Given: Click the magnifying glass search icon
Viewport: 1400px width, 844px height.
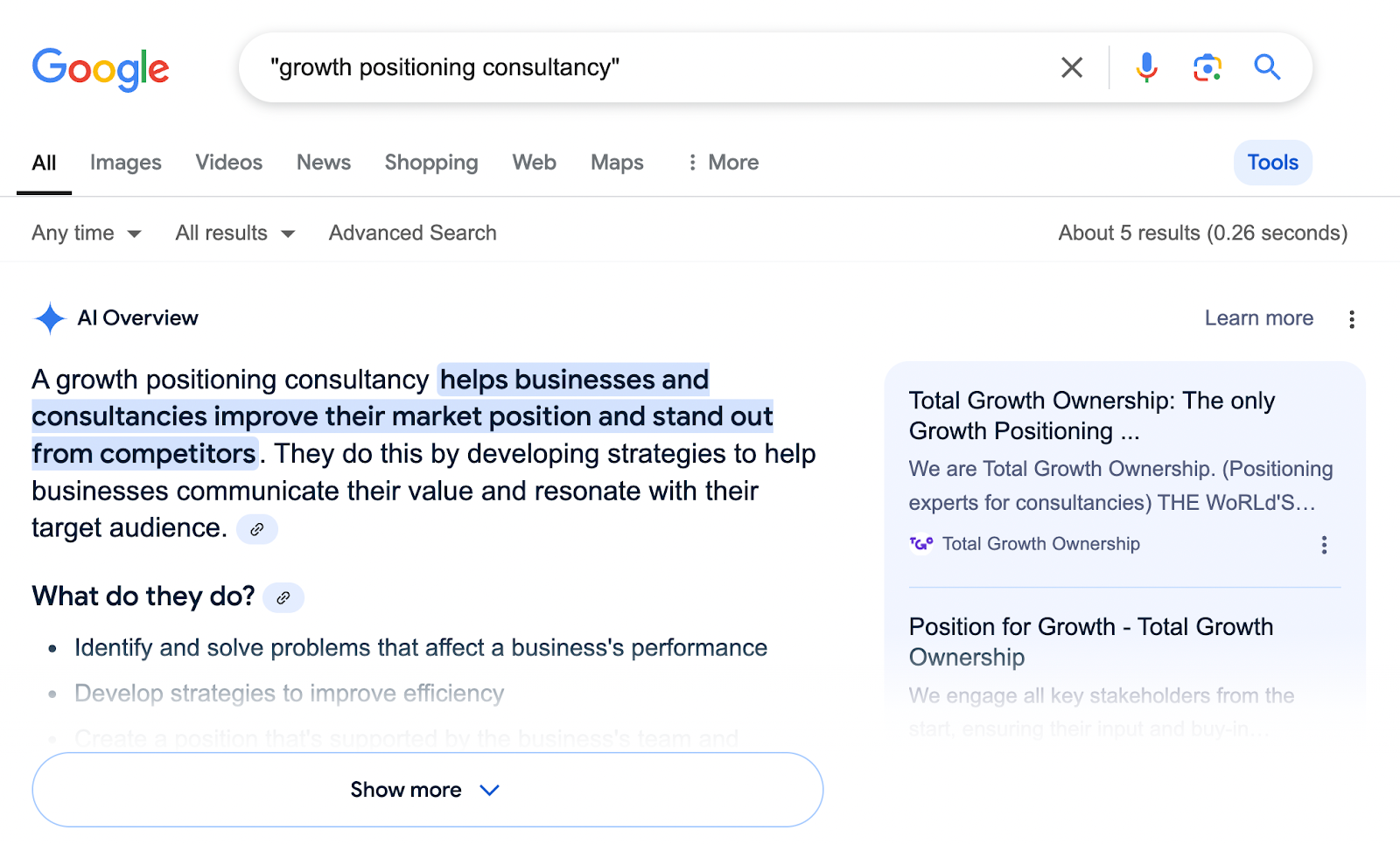Looking at the screenshot, I should tap(1267, 67).
